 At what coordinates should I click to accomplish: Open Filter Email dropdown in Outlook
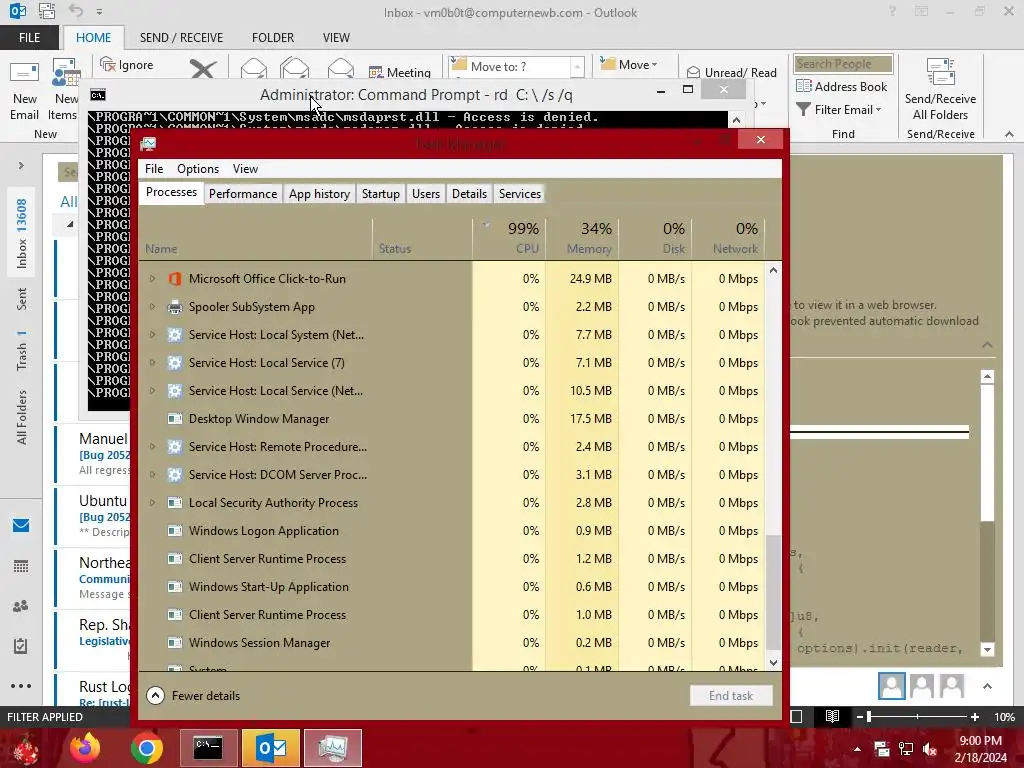coord(839,110)
